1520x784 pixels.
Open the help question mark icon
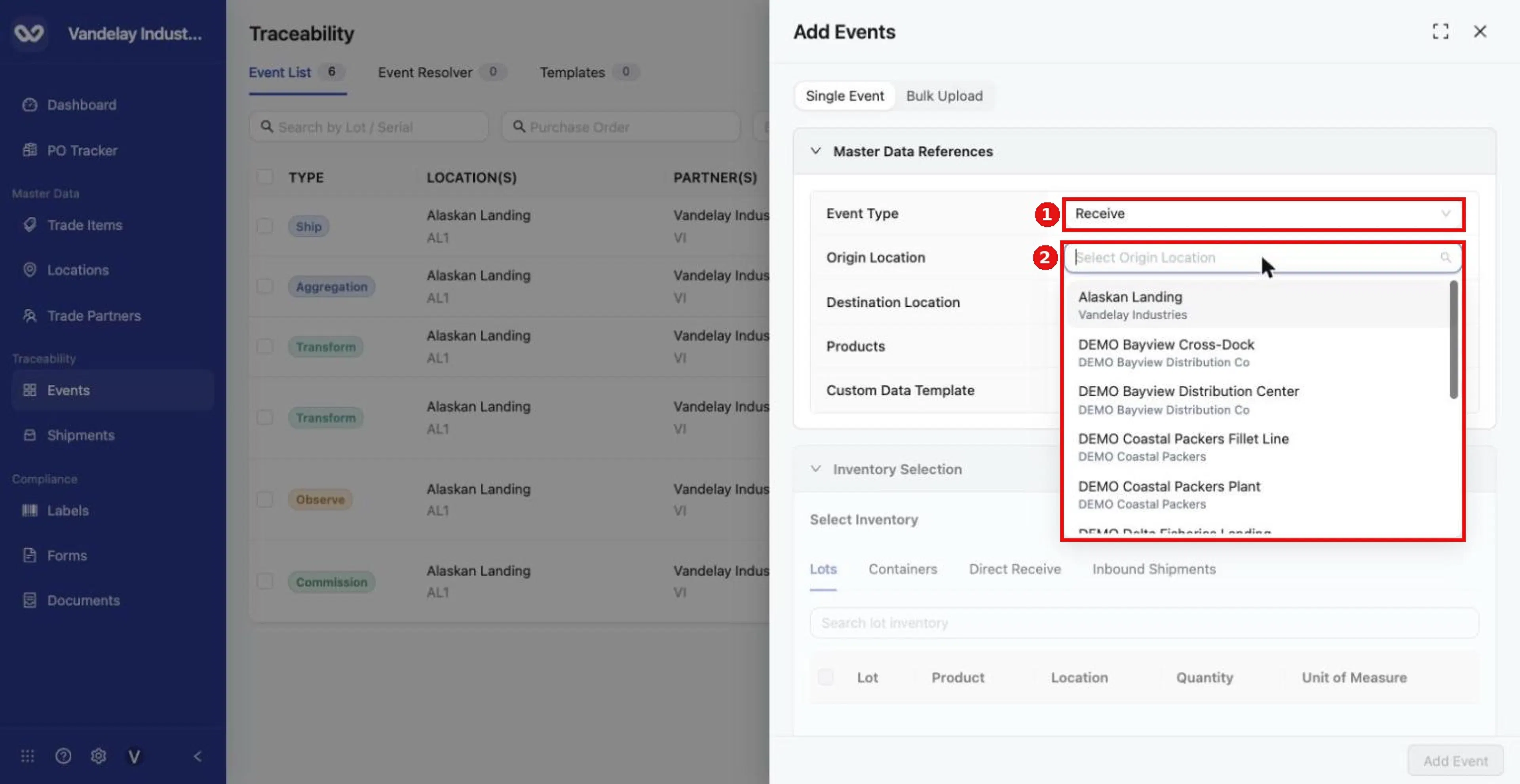[63, 756]
